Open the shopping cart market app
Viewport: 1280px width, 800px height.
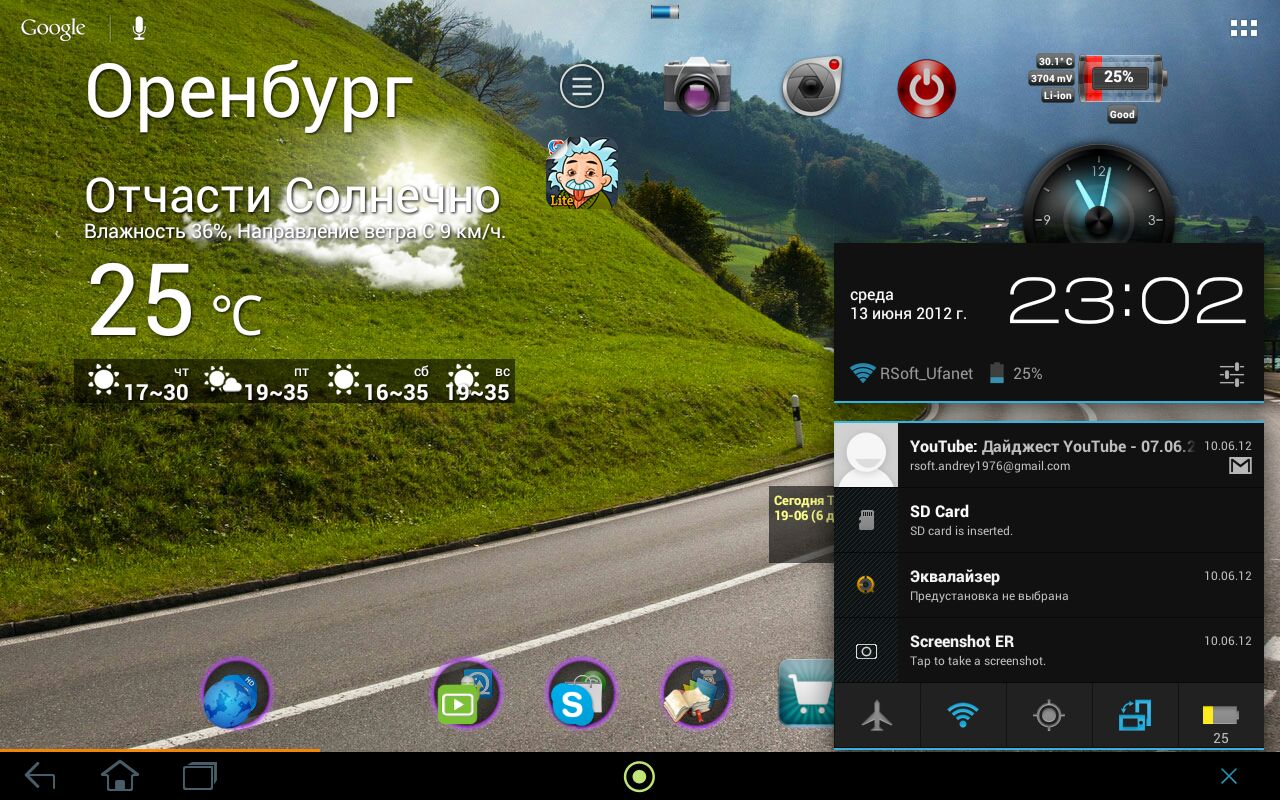[806, 693]
